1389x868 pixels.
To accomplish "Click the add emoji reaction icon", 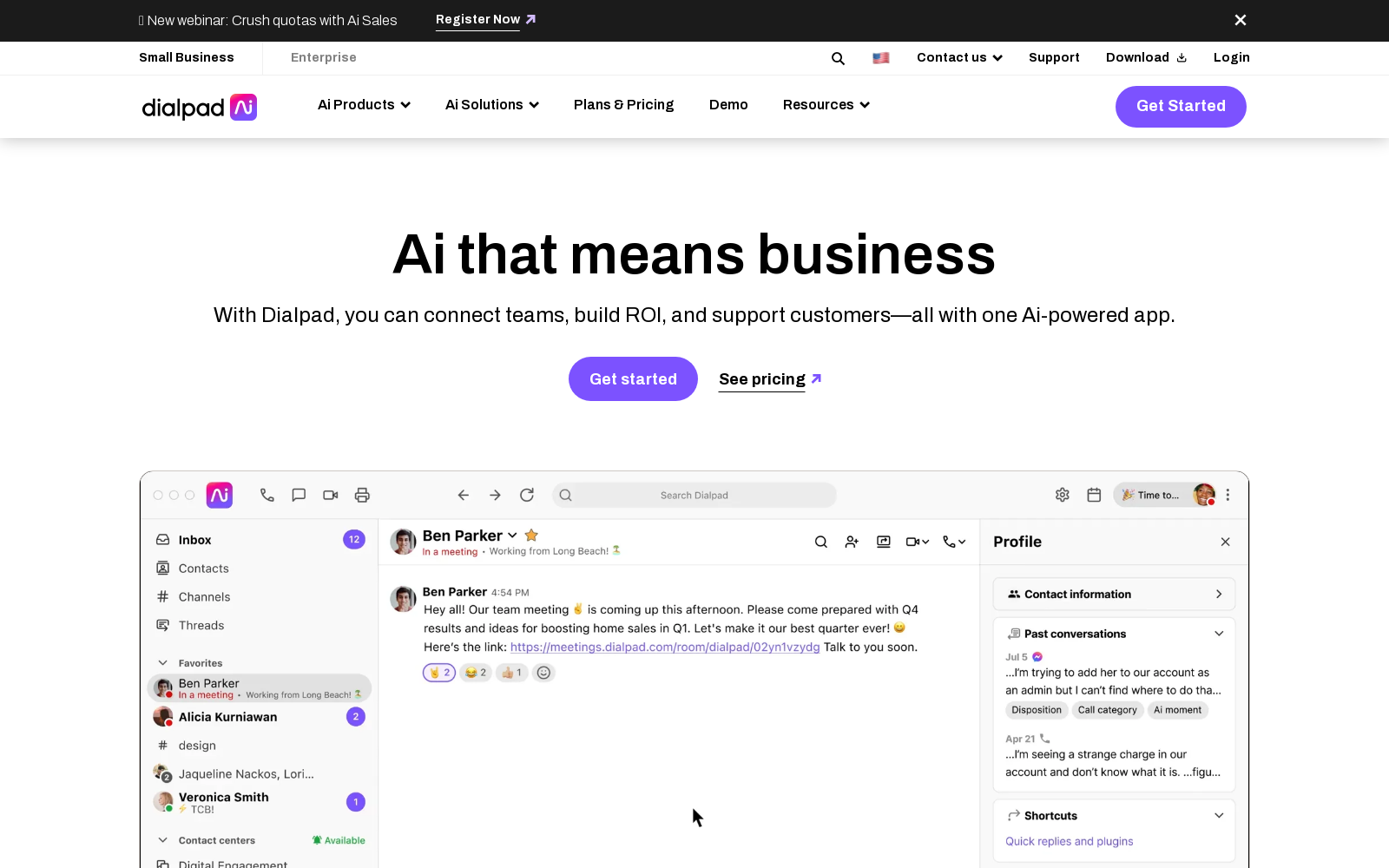I will pyautogui.click(x=543, y=673).
